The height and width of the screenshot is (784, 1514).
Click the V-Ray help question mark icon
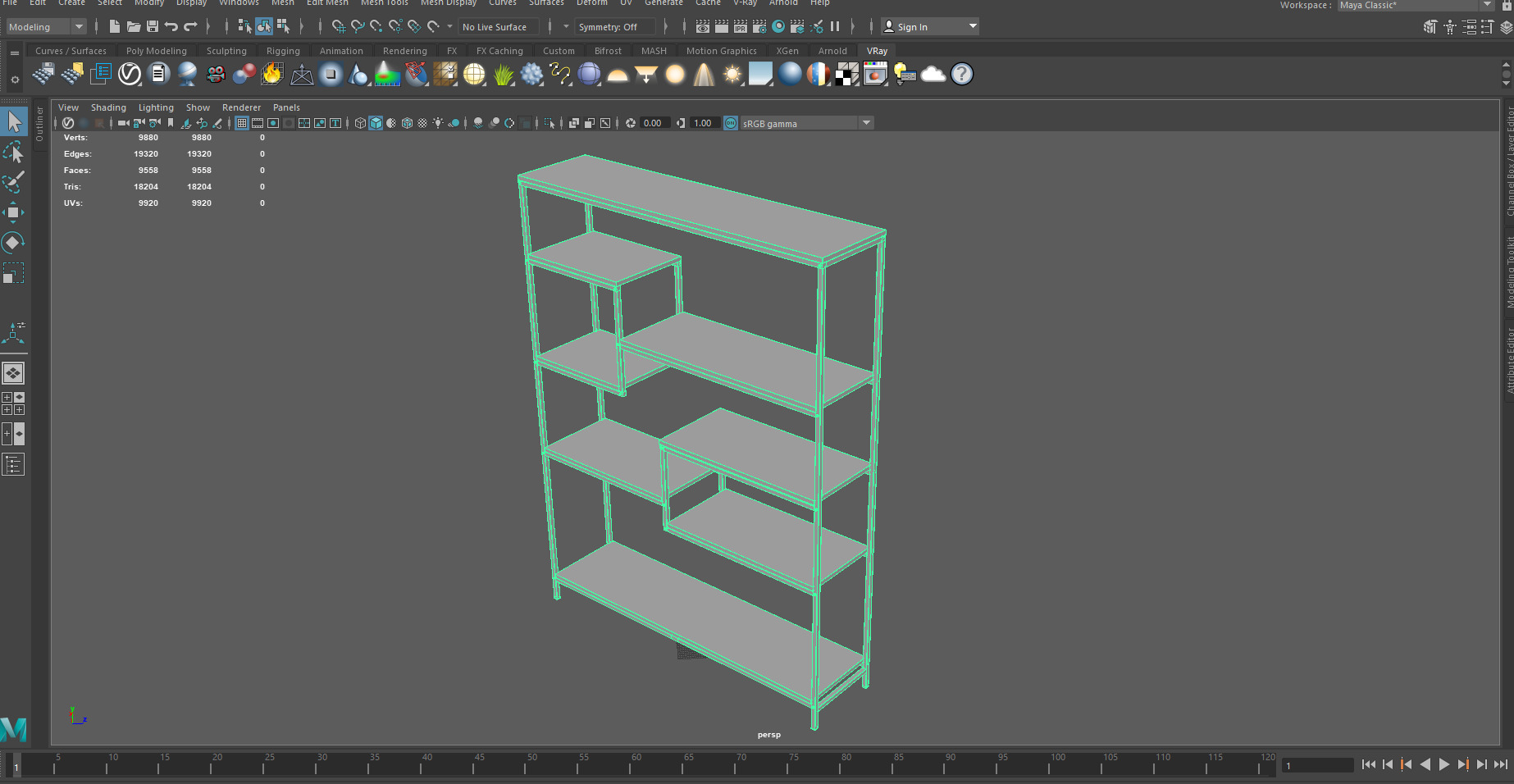[962, 75]
